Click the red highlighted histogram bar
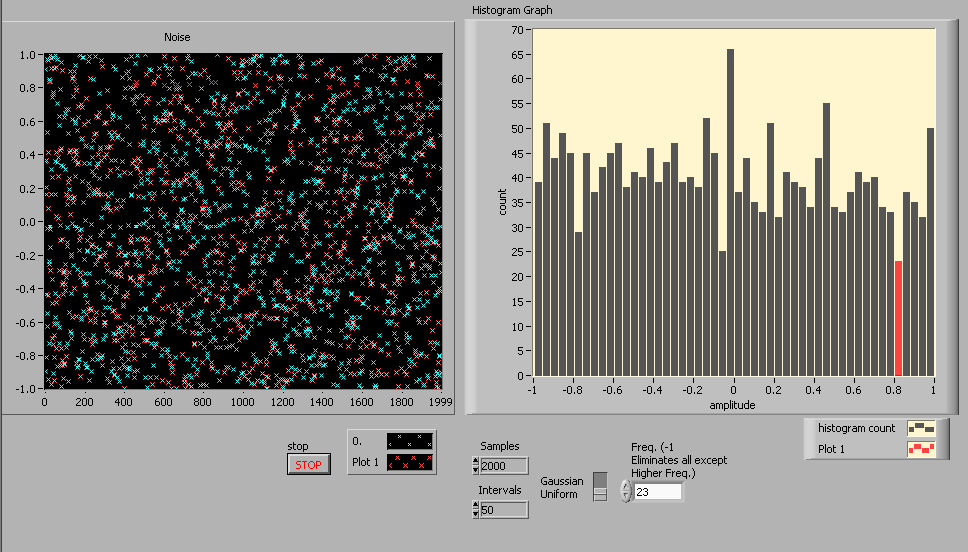Screen dimensions: 968x552 898,318
